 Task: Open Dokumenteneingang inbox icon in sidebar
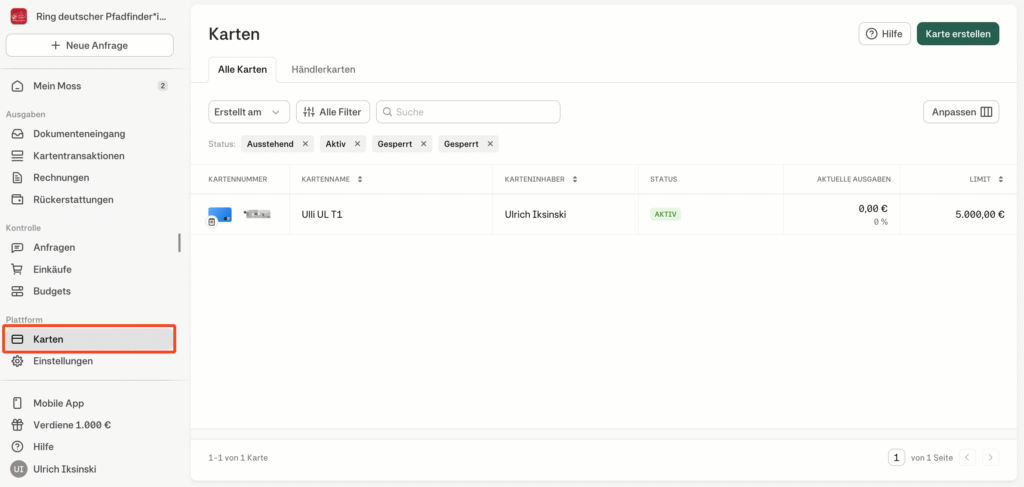[x=17, y=134]
